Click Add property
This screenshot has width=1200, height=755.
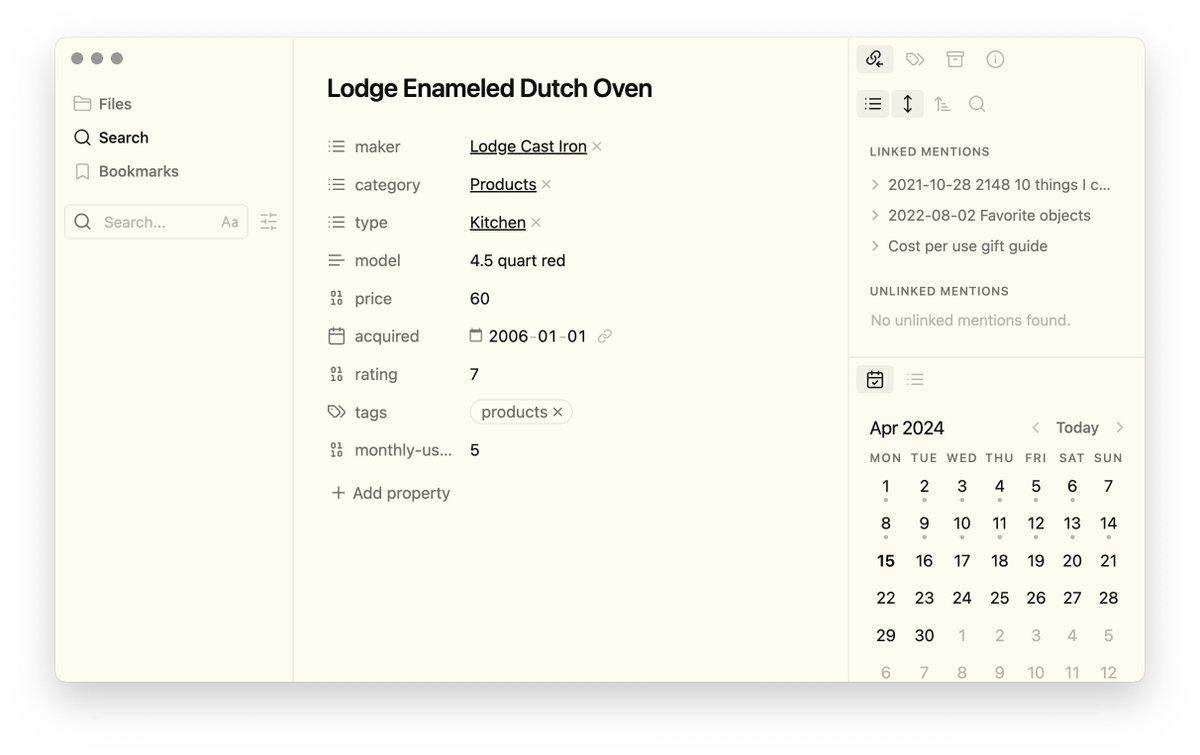tap(391, 493)
